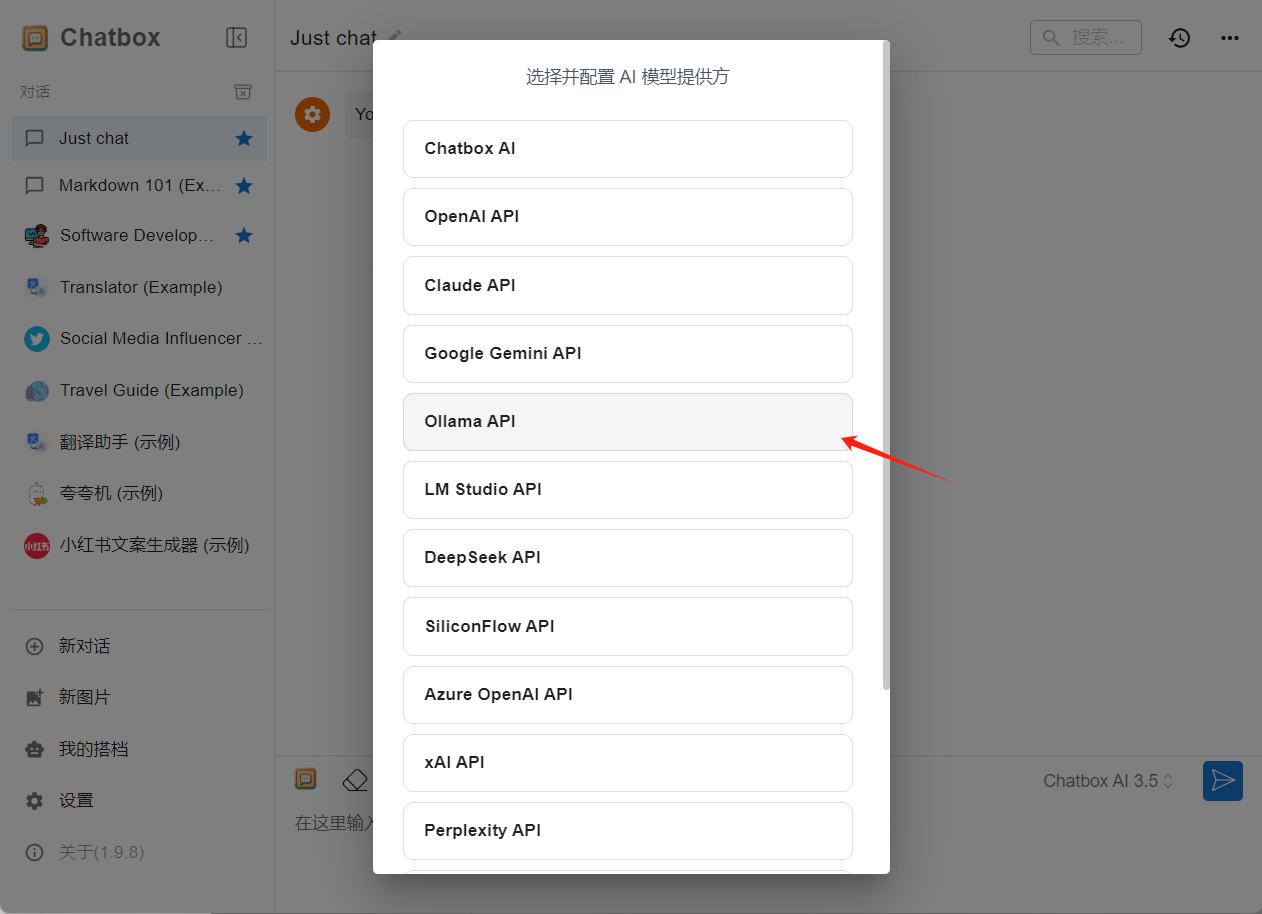Open the three-dot more options menu
Viewport: 1262px width, 914px height.
tap(1230, 38)
